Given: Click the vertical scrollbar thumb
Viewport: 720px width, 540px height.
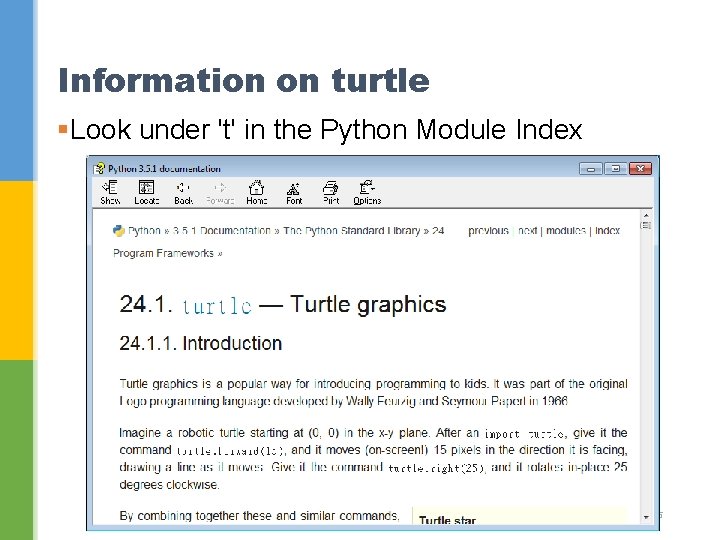Looking at the screenshot, I should pyautogui.click(x=646, y=225).
